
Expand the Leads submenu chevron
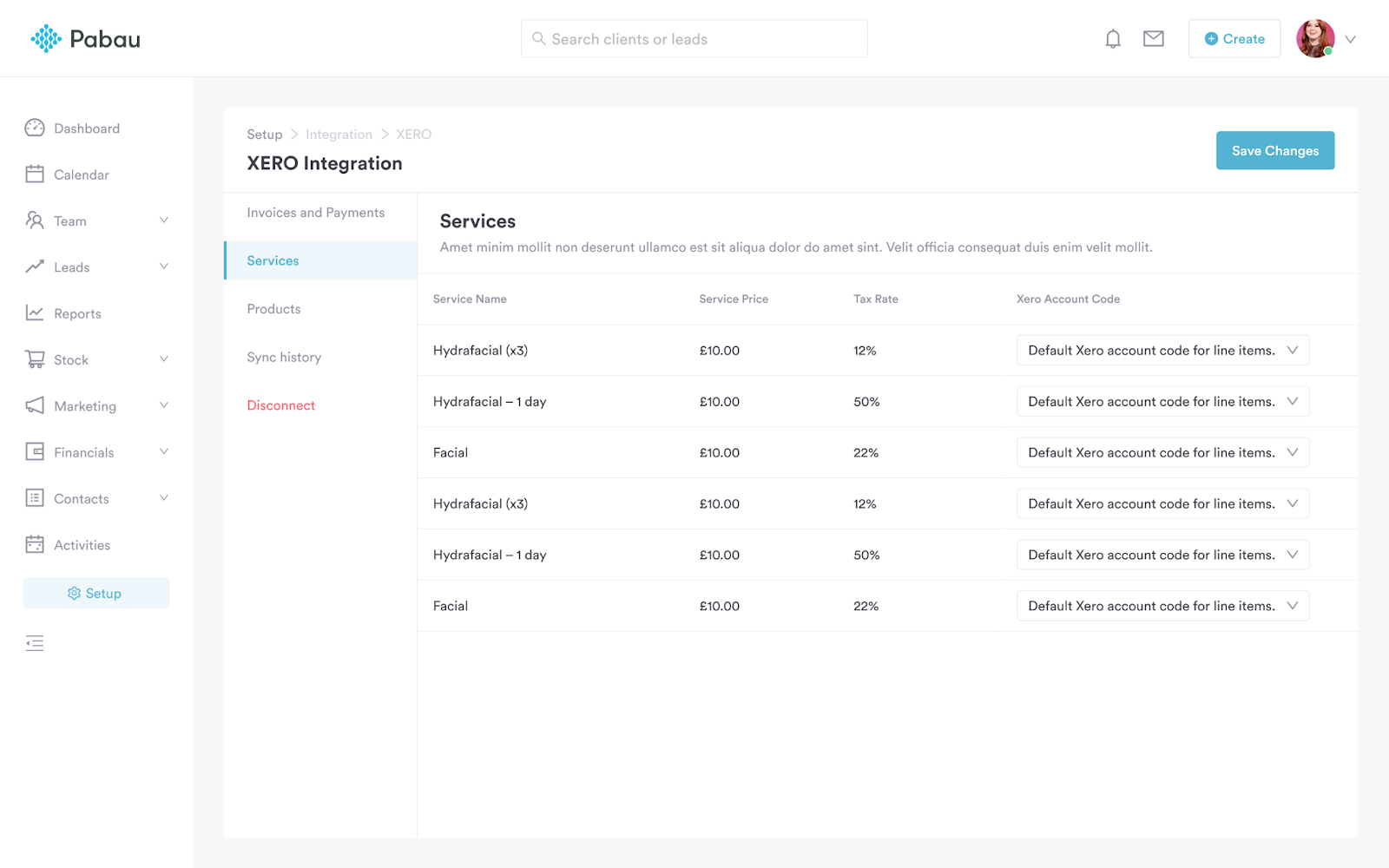[164, 266]
